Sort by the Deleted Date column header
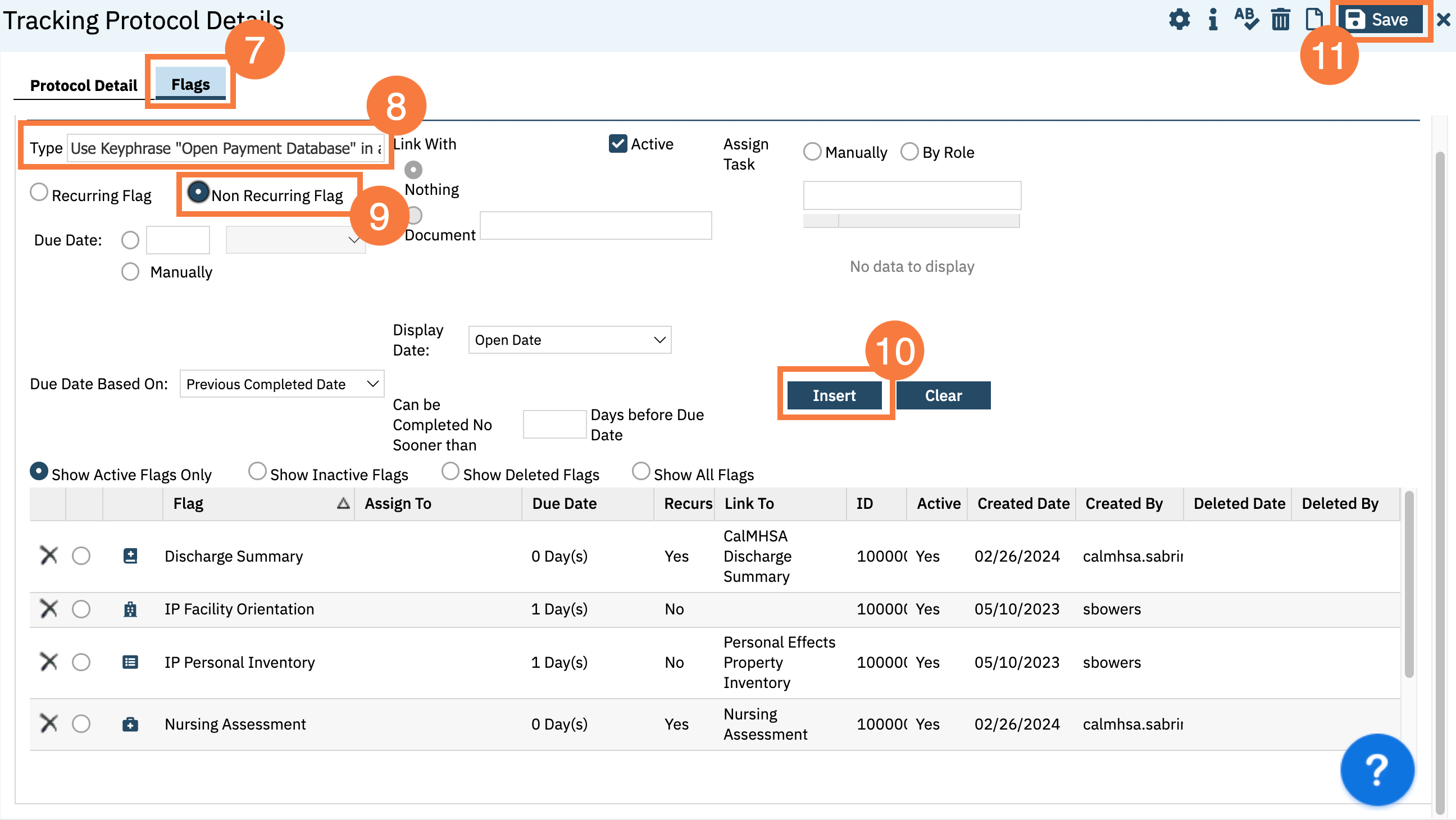The height and width of the screenshot is (820, 1456). pyautogui.click(x=1238, y=503)
